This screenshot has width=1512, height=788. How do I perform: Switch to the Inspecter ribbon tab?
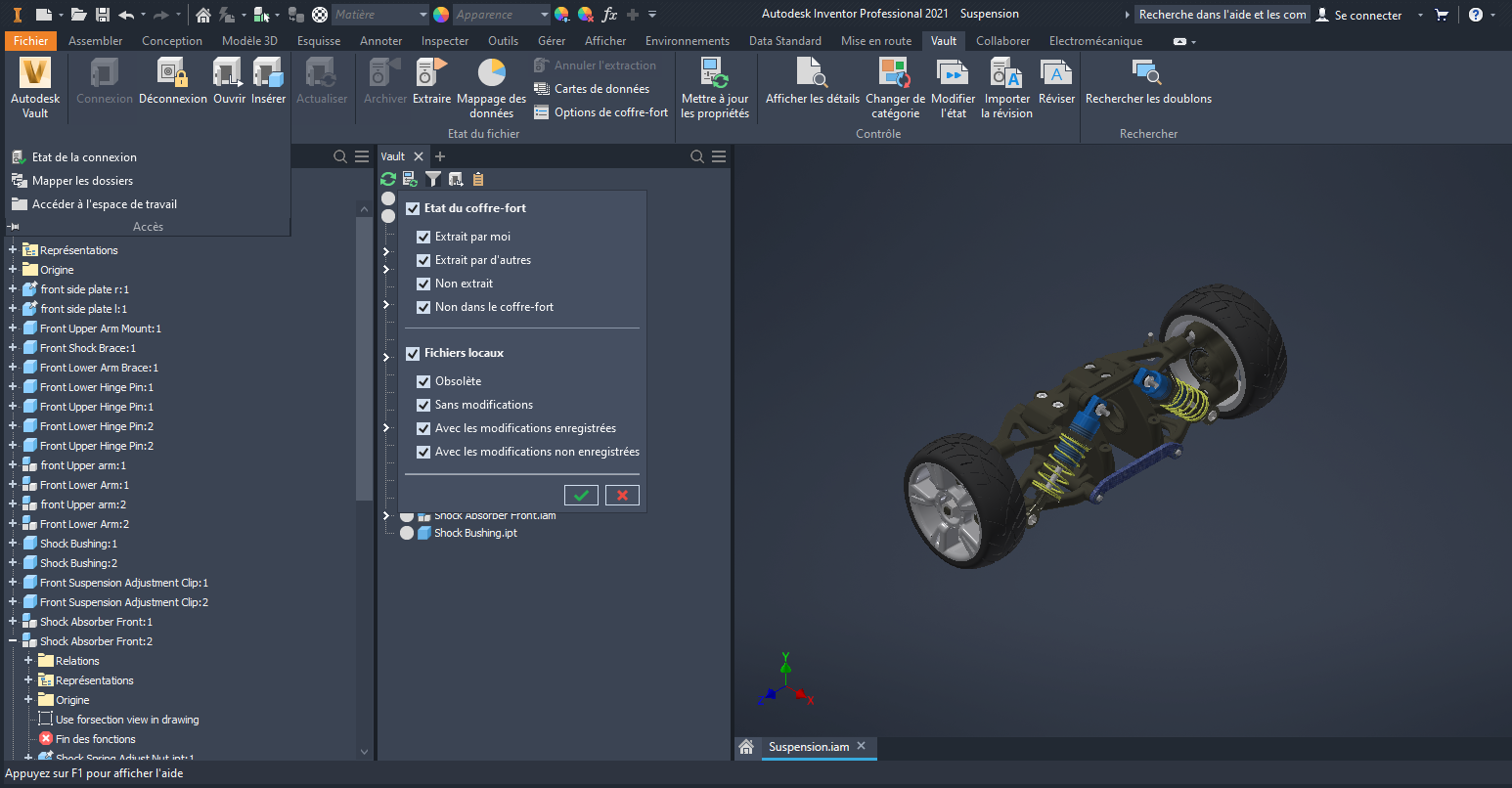445,41
